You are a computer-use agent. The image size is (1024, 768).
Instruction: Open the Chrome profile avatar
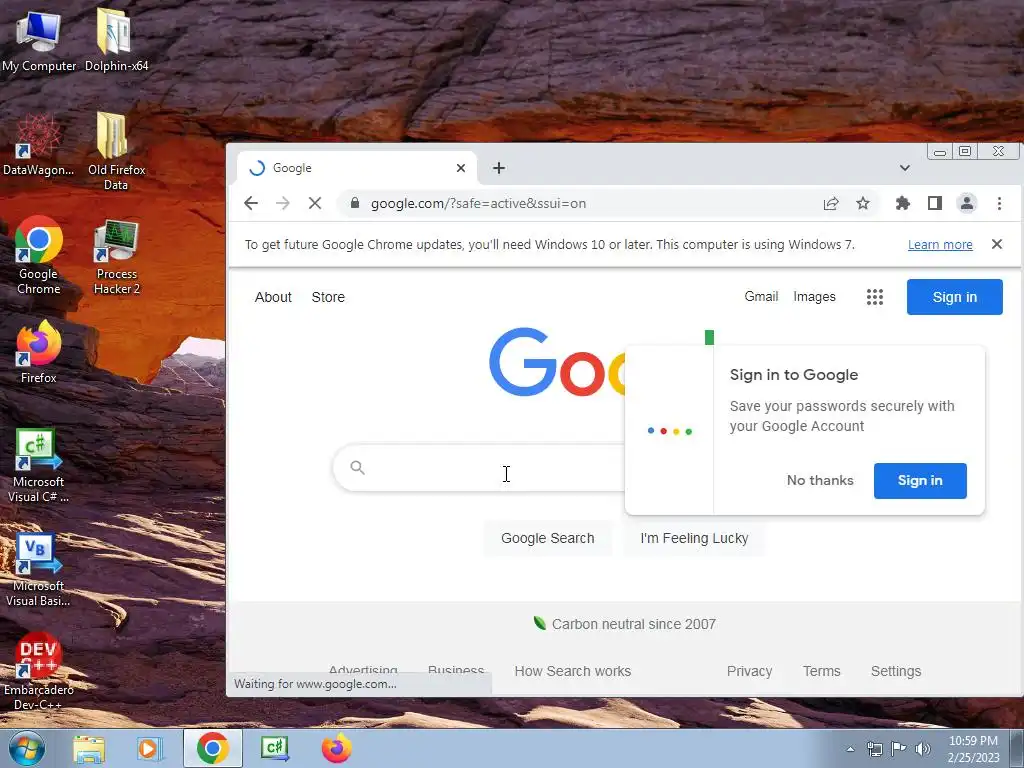967,203
